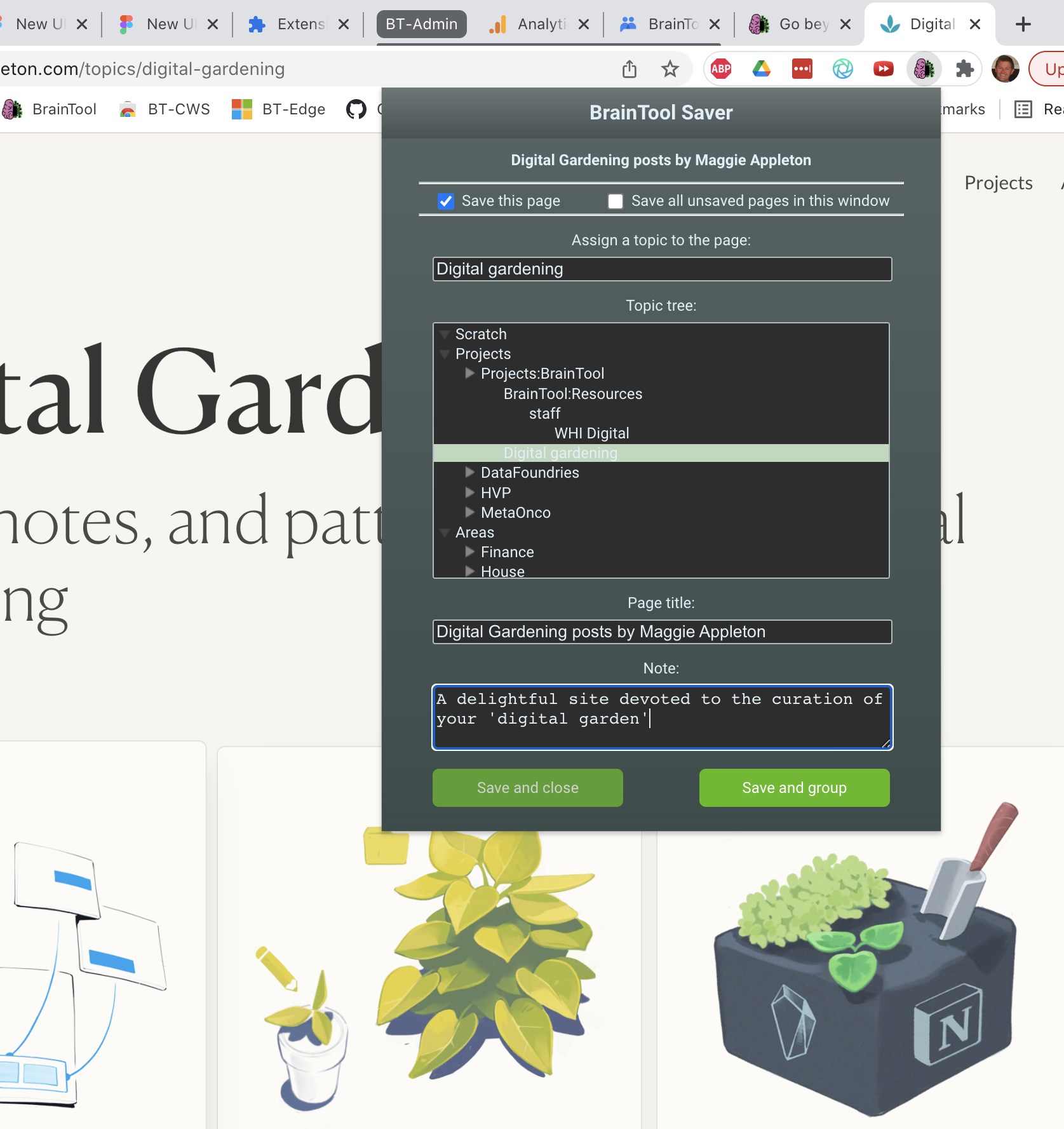Click the teal swirl extension icon
Screen dimensions: 1064x1129
click(x=843, y=69)
